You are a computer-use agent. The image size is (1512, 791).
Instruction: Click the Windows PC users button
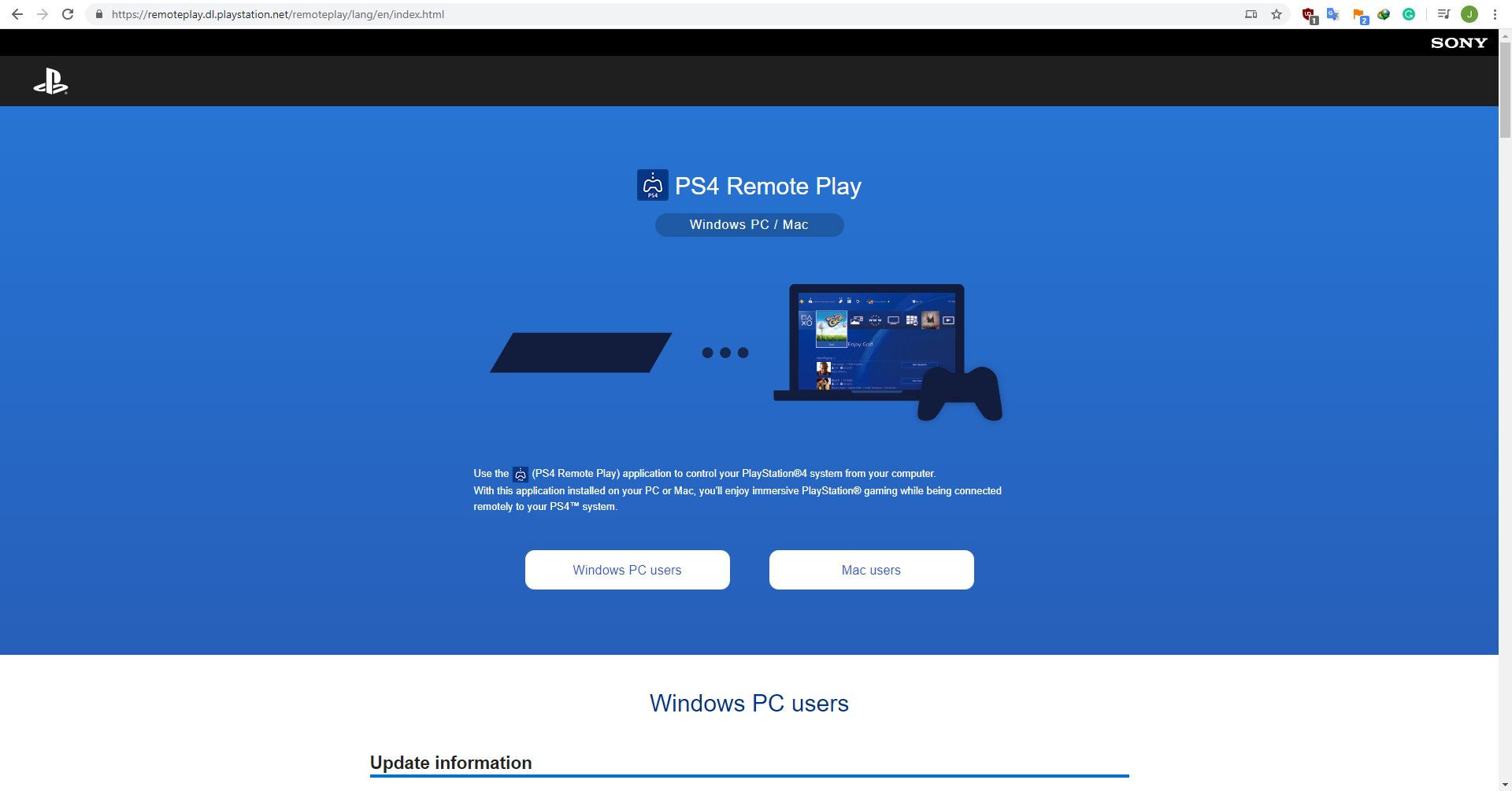coord(627,569)
